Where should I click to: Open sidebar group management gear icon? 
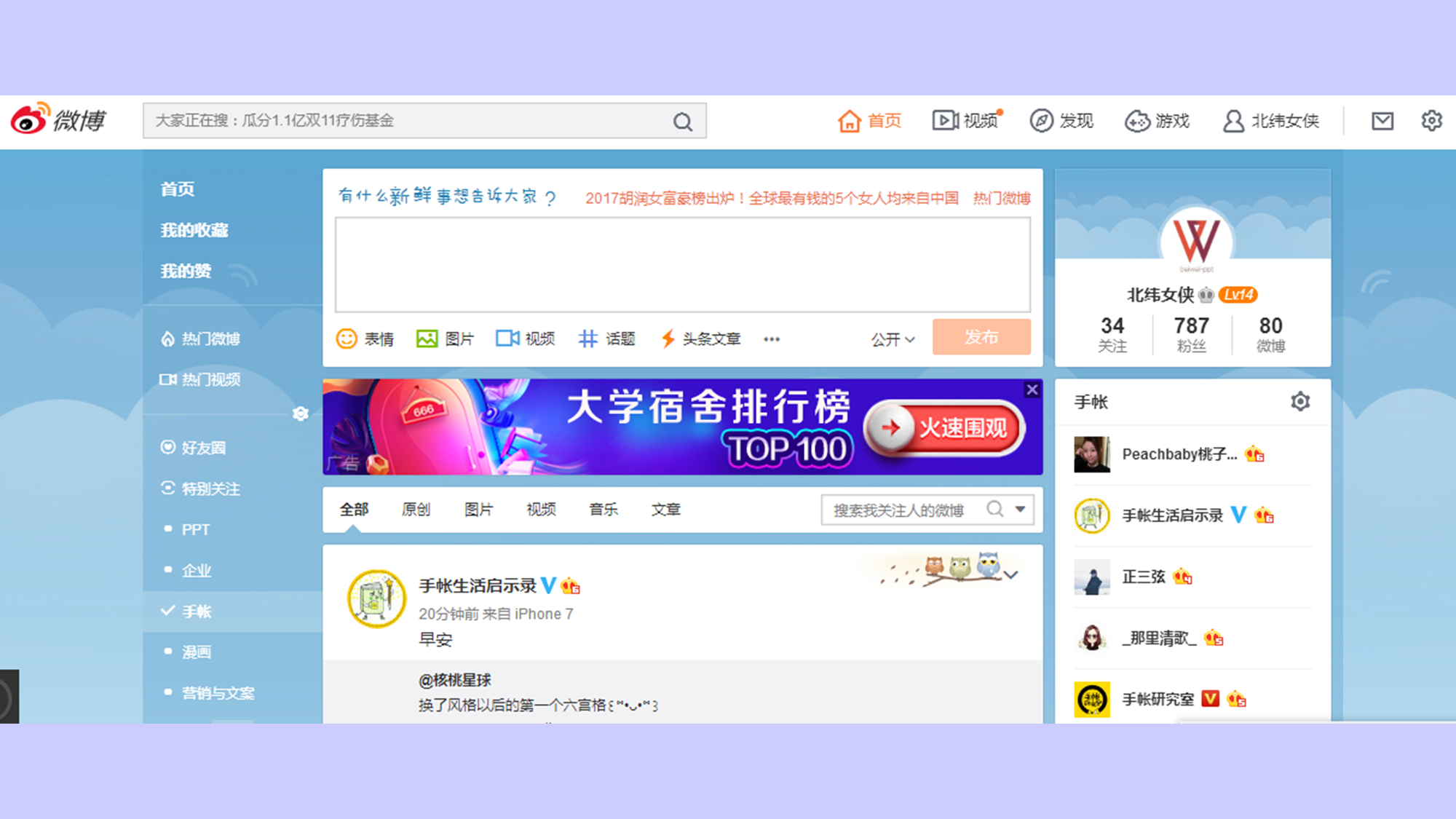click(x=300, y=414)
